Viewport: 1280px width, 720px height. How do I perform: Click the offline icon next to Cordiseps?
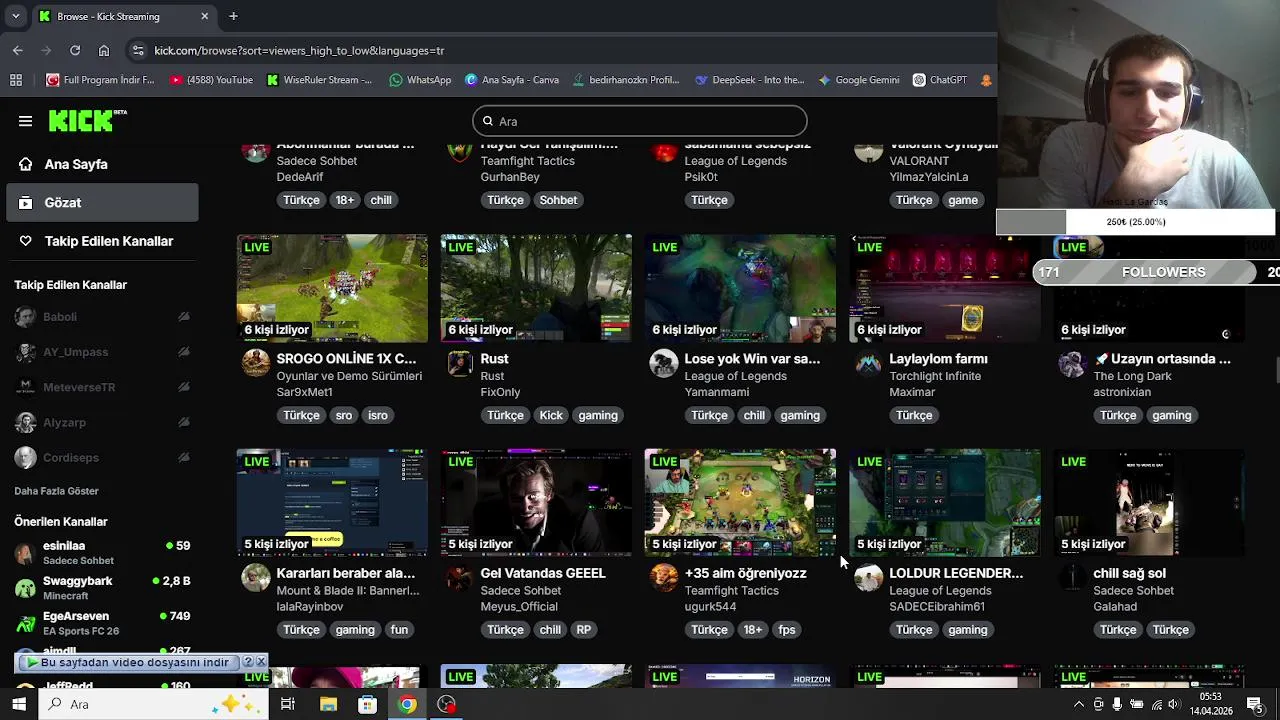pos(184,457)
